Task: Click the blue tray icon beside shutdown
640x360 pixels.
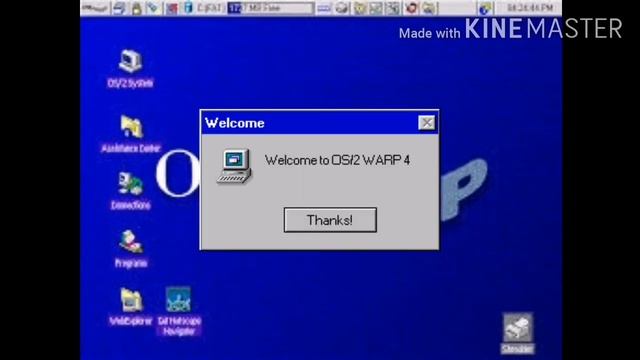Action: click(x=188, y=8)
